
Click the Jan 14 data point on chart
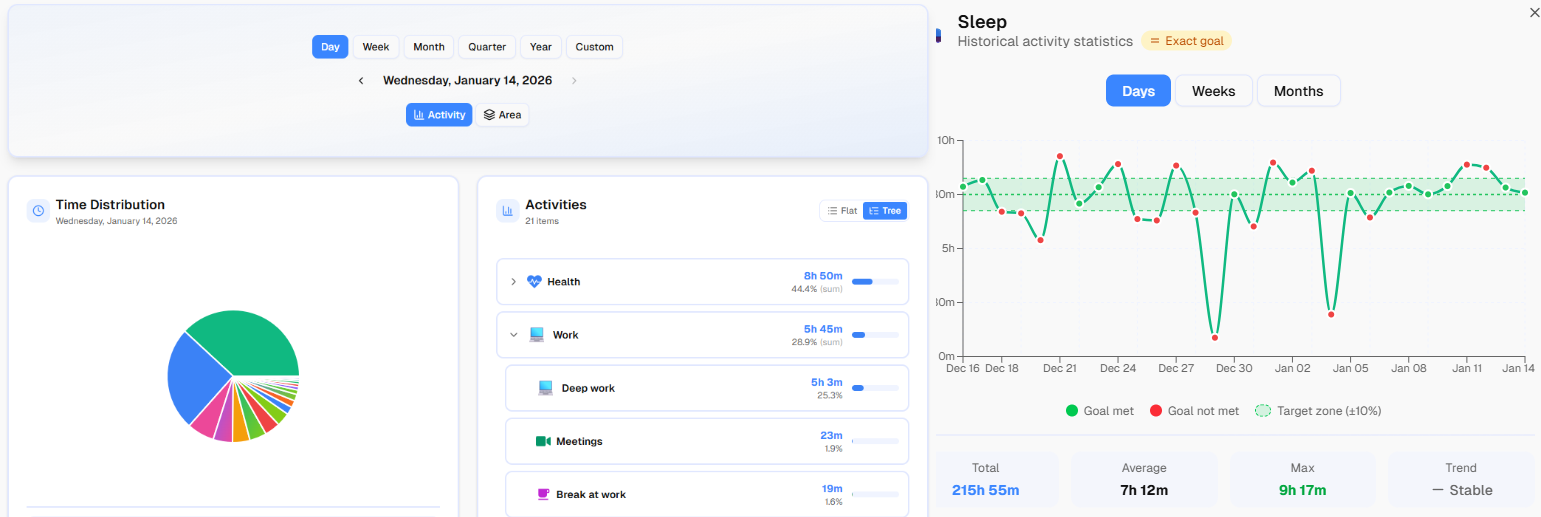(1524, 192)
